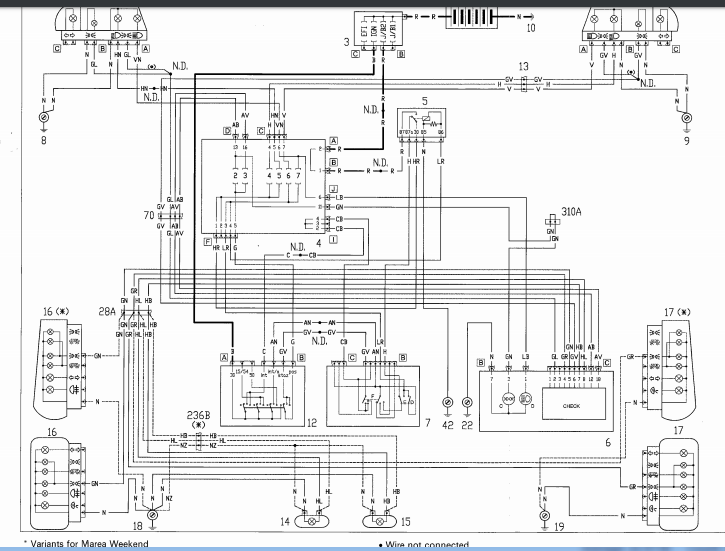
Task: Click 'Variants for Marea Weekend' footnote
Action: [81, 543]
